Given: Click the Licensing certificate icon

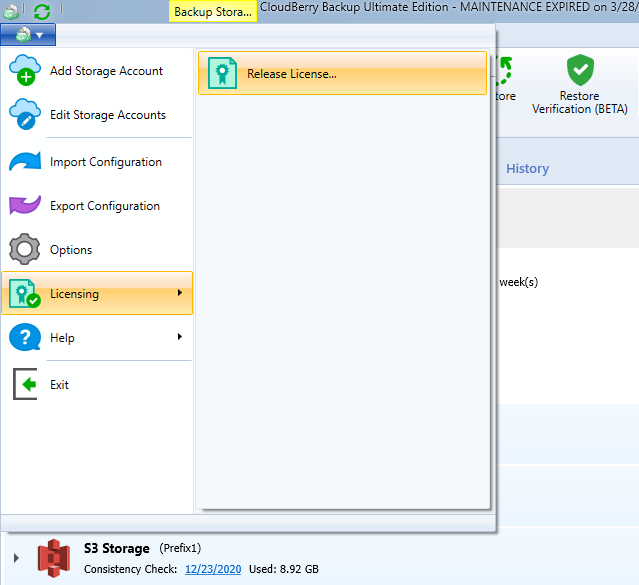Looking at the screenshot, I should 24,293.
